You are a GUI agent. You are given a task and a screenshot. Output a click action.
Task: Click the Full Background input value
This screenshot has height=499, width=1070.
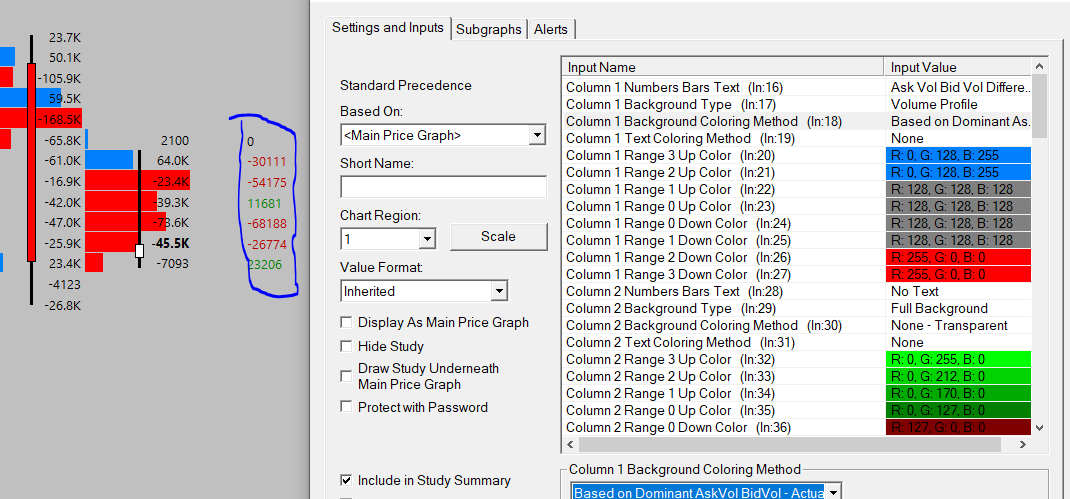coord(939,309)
